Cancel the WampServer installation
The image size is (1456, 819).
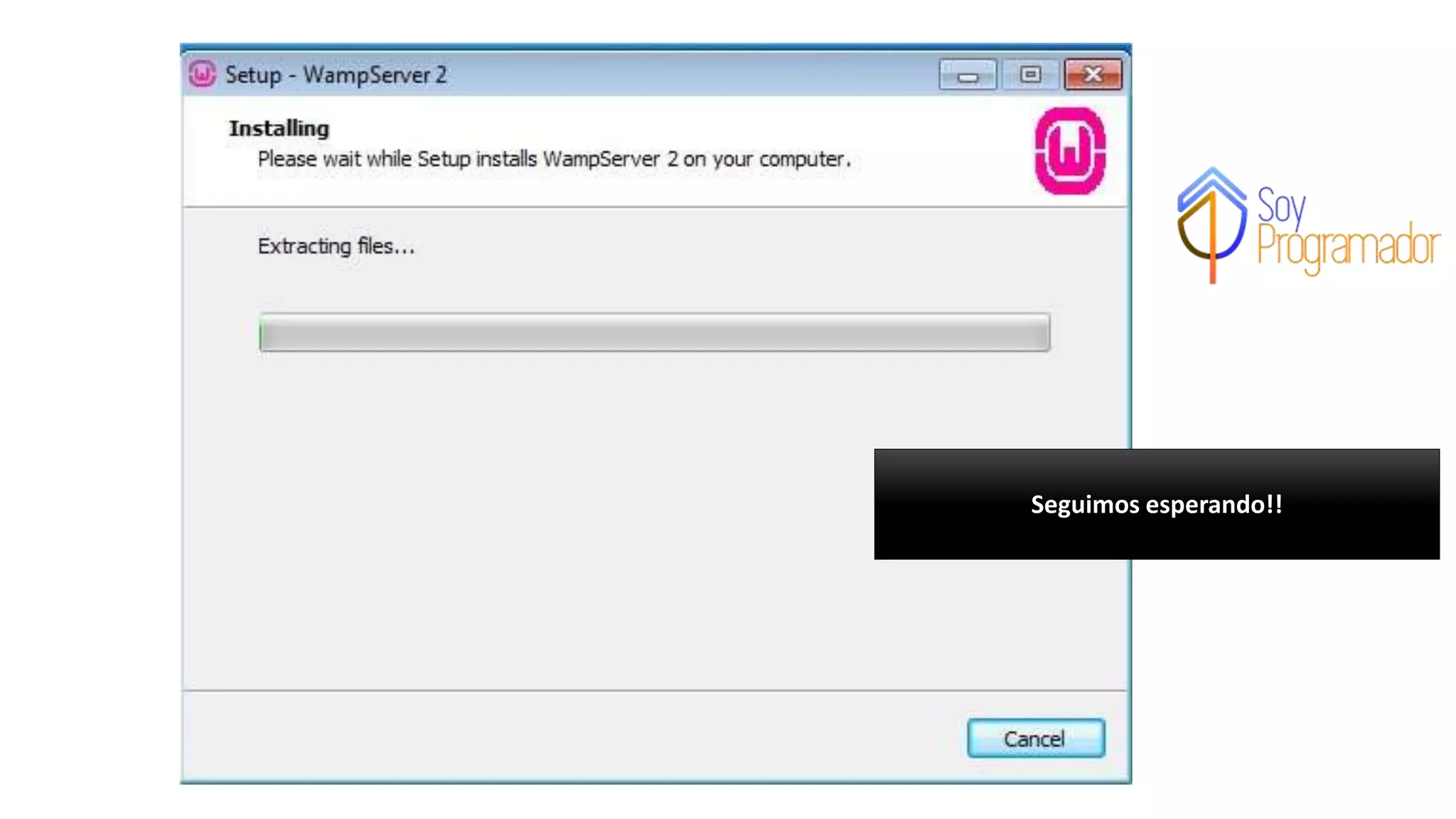pyautogui.click(x=1036, y=739)
